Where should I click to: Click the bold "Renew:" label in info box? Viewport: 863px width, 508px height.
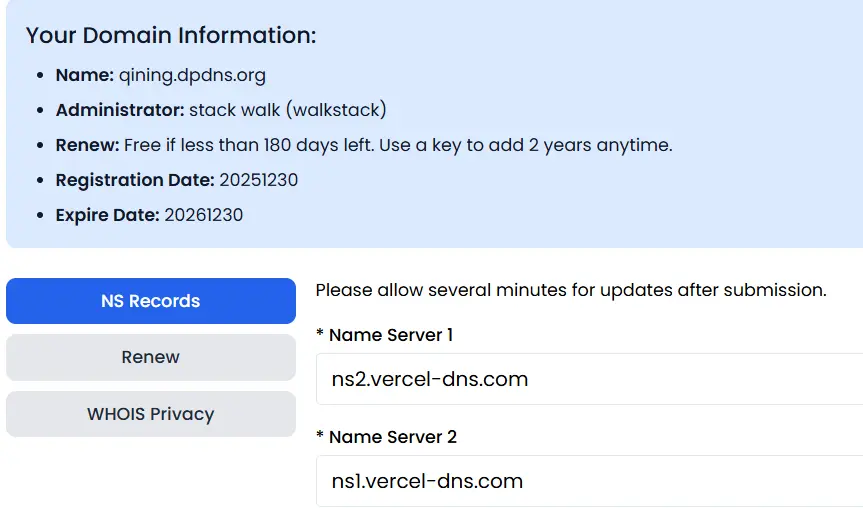click(x=87, y=145)
